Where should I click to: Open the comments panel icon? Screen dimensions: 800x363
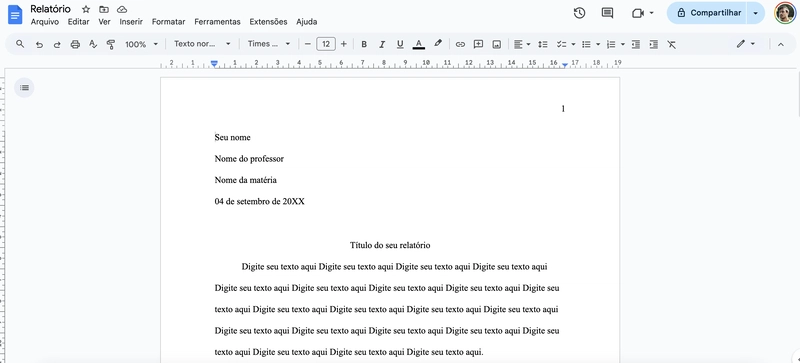(607, 13)
